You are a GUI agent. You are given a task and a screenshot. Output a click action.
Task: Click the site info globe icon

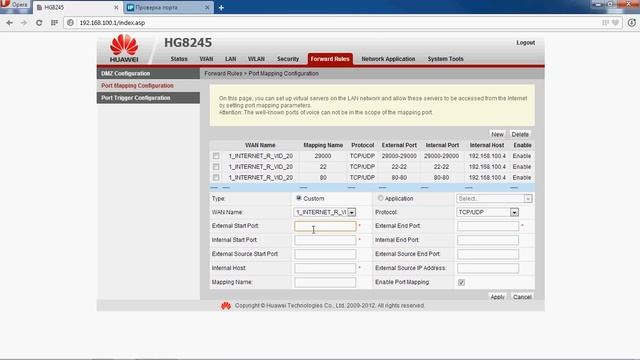click(70, 23)
